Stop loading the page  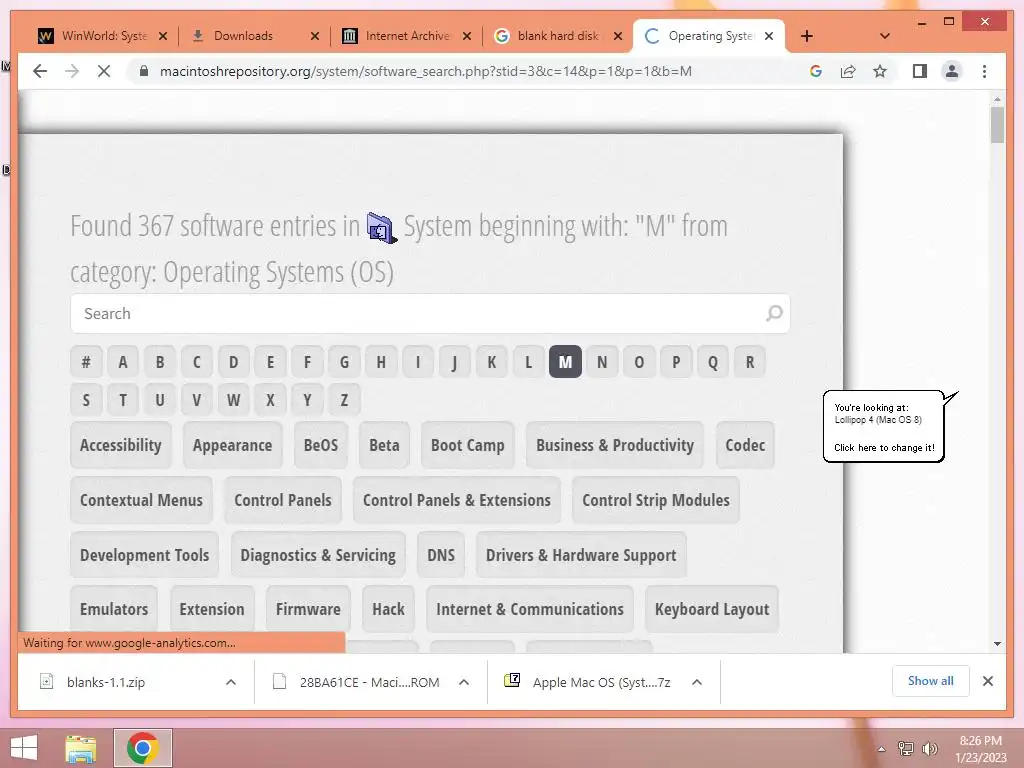(x=104, y=71)
